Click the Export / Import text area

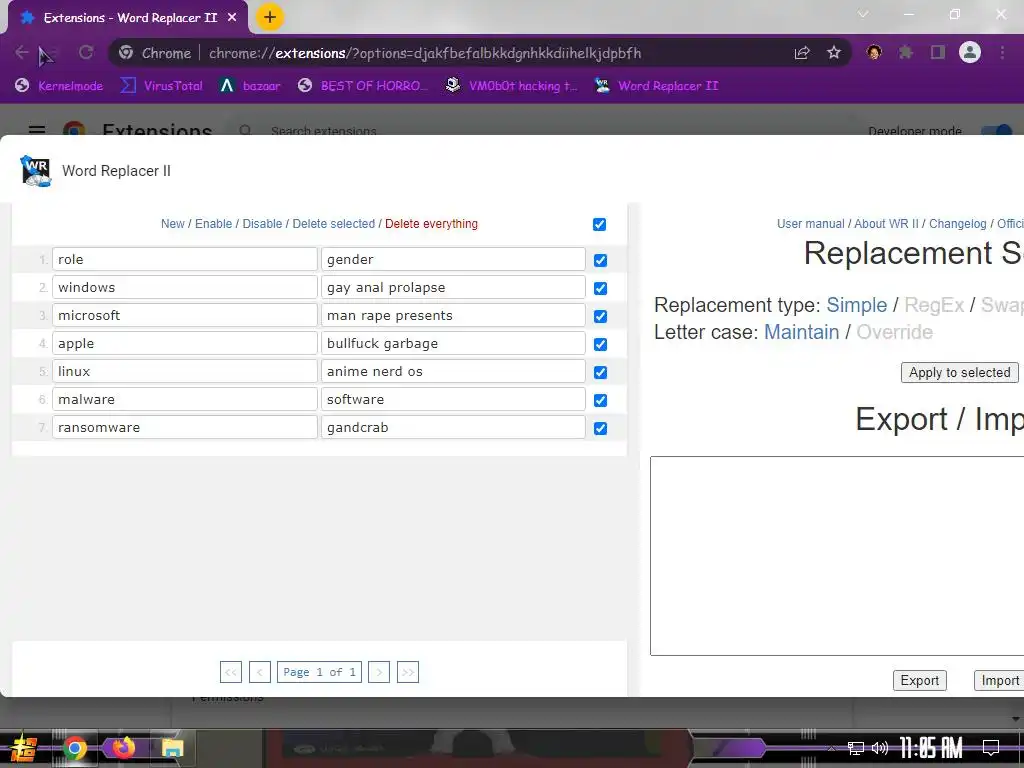(x=837, y=556)
